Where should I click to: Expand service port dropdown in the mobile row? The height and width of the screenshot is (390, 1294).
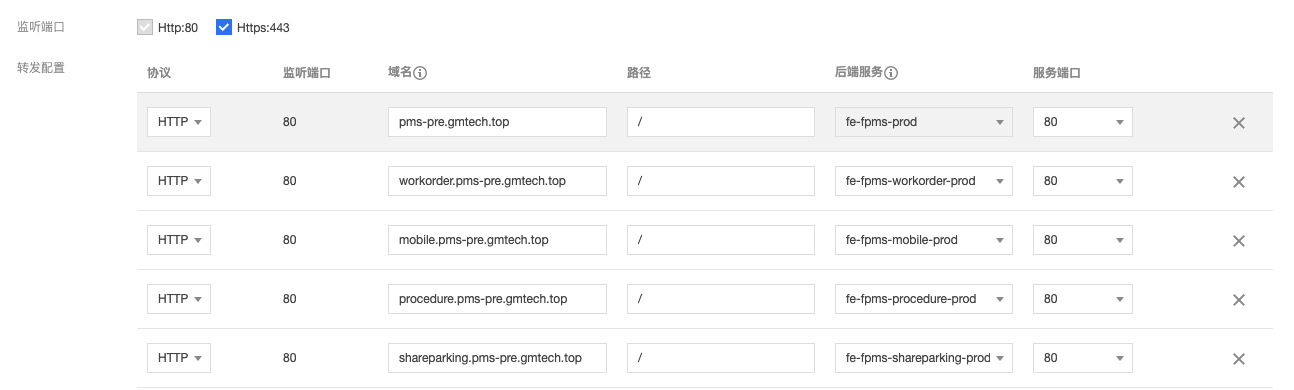pyautogui.click(x=1083, y=240)
